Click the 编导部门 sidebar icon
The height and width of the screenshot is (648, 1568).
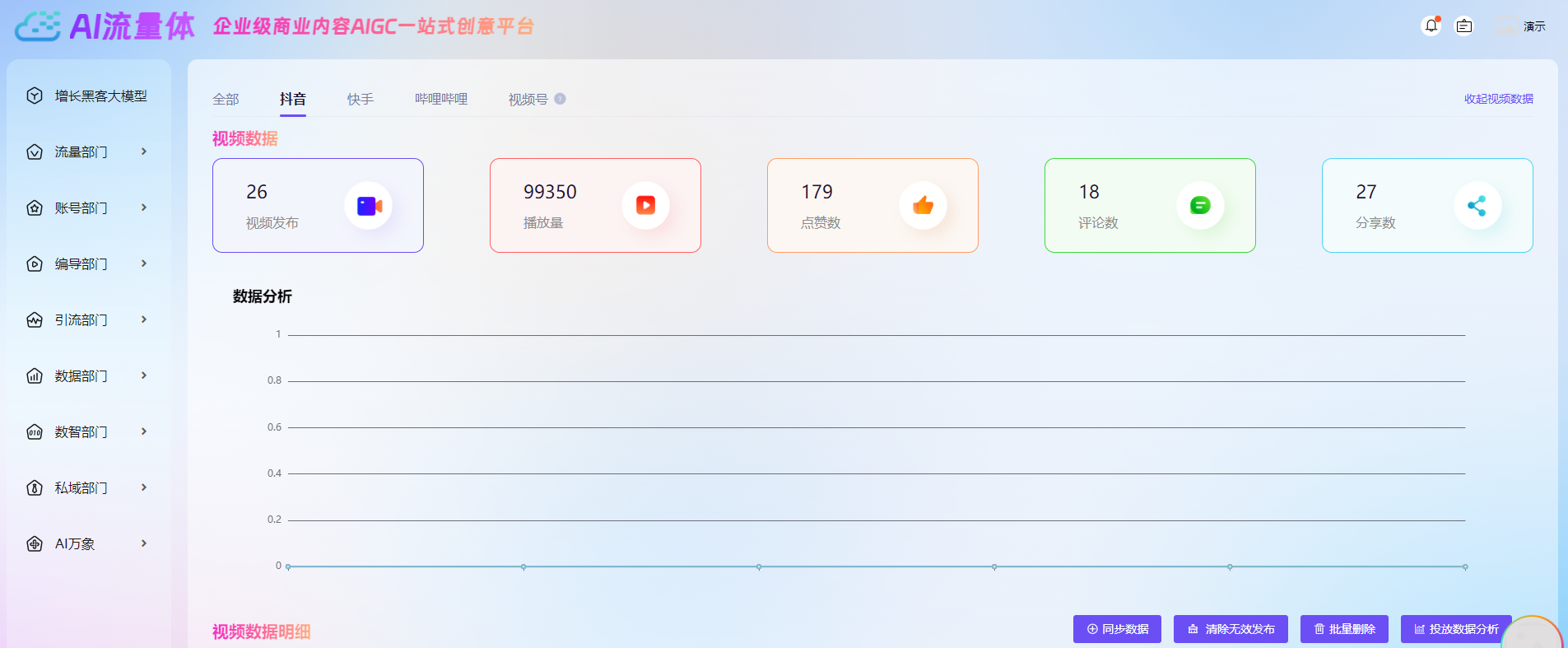(x=35, y=263)
